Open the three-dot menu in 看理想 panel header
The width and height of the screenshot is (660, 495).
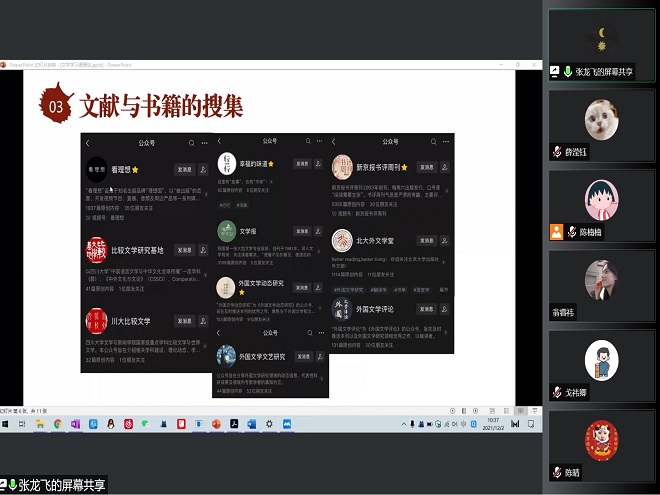tap(204, 142)
